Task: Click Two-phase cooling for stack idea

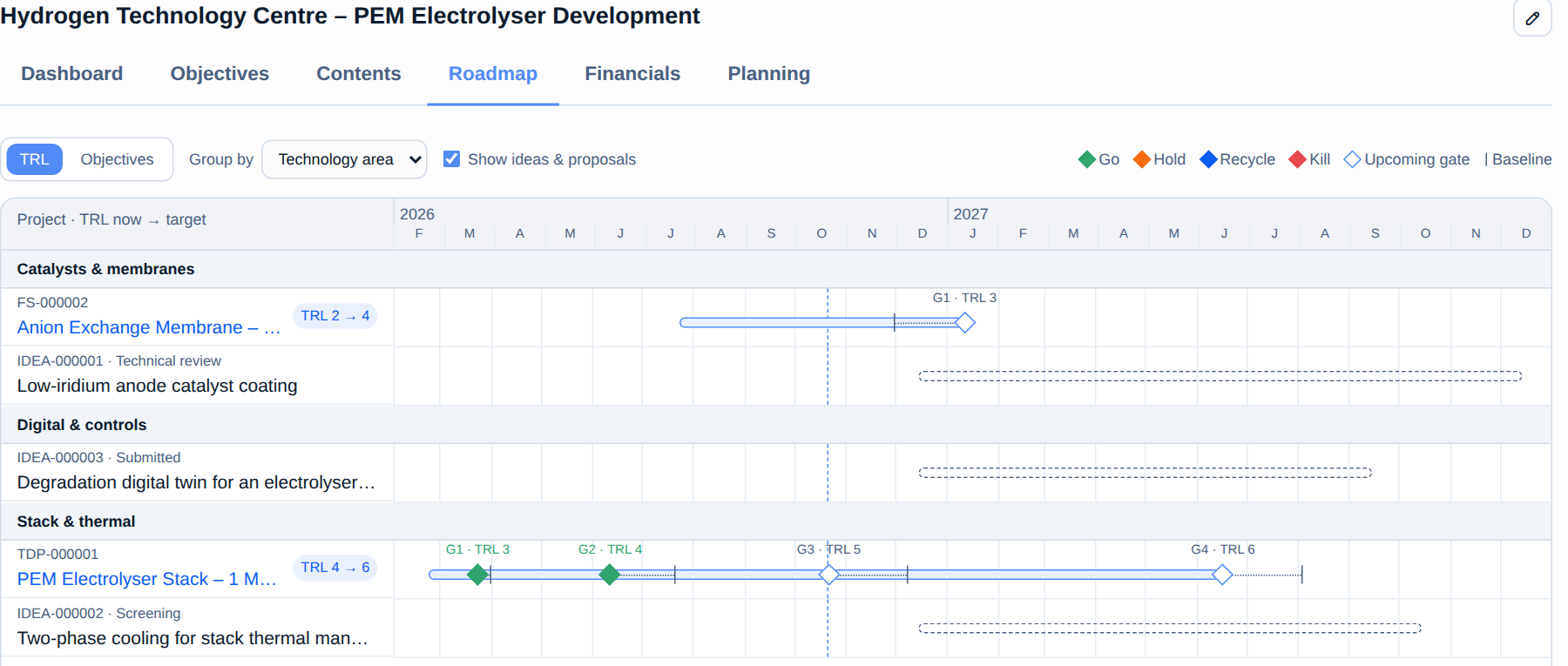Action: [193, 638]
